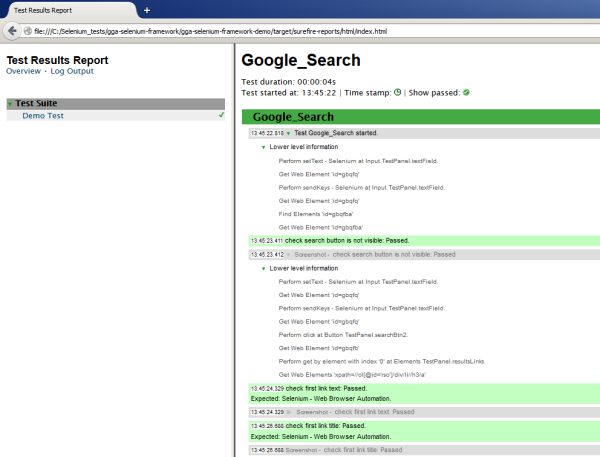Click the green Google_Search header bar
Screen dimensions: 600x457
click(x=420, y=117)
